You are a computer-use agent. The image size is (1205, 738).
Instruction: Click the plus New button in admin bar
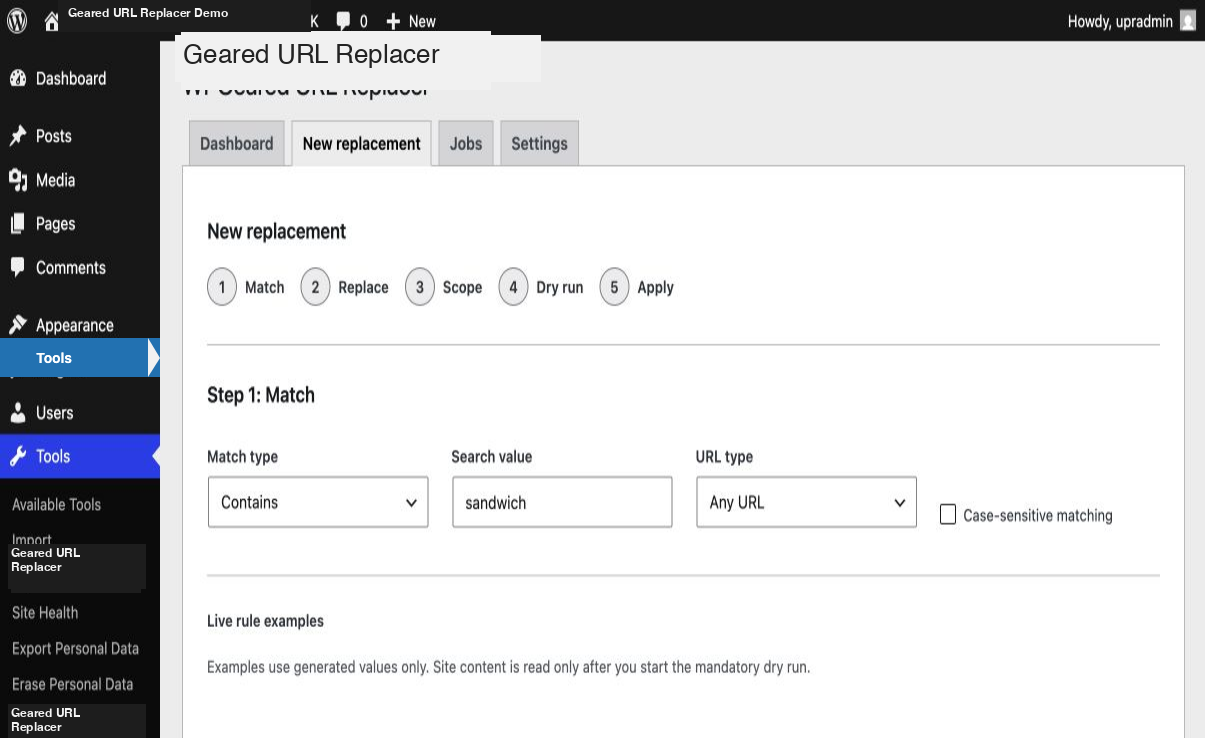tap(411, 21)
